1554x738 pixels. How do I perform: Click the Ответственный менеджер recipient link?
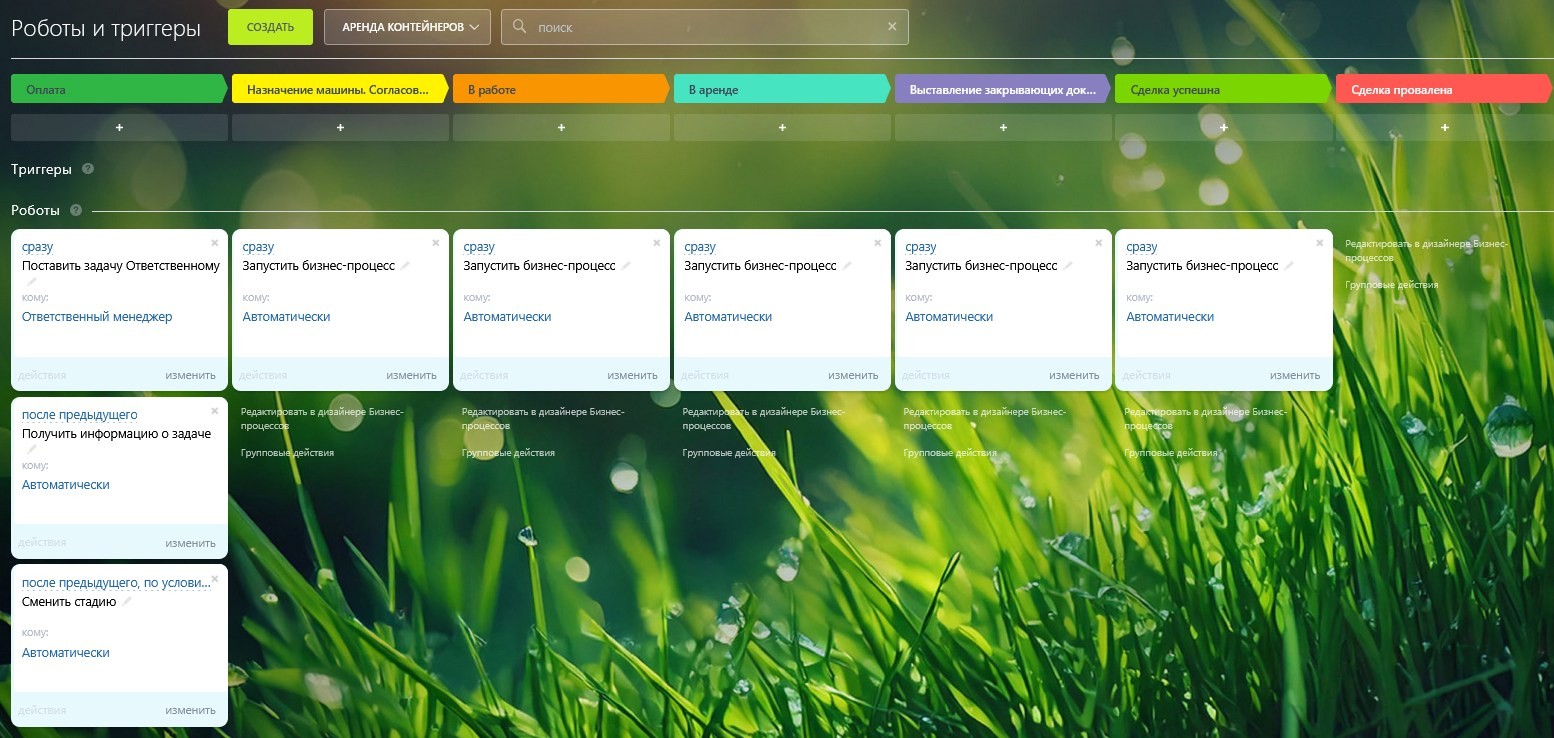click(x=97, y=317)
